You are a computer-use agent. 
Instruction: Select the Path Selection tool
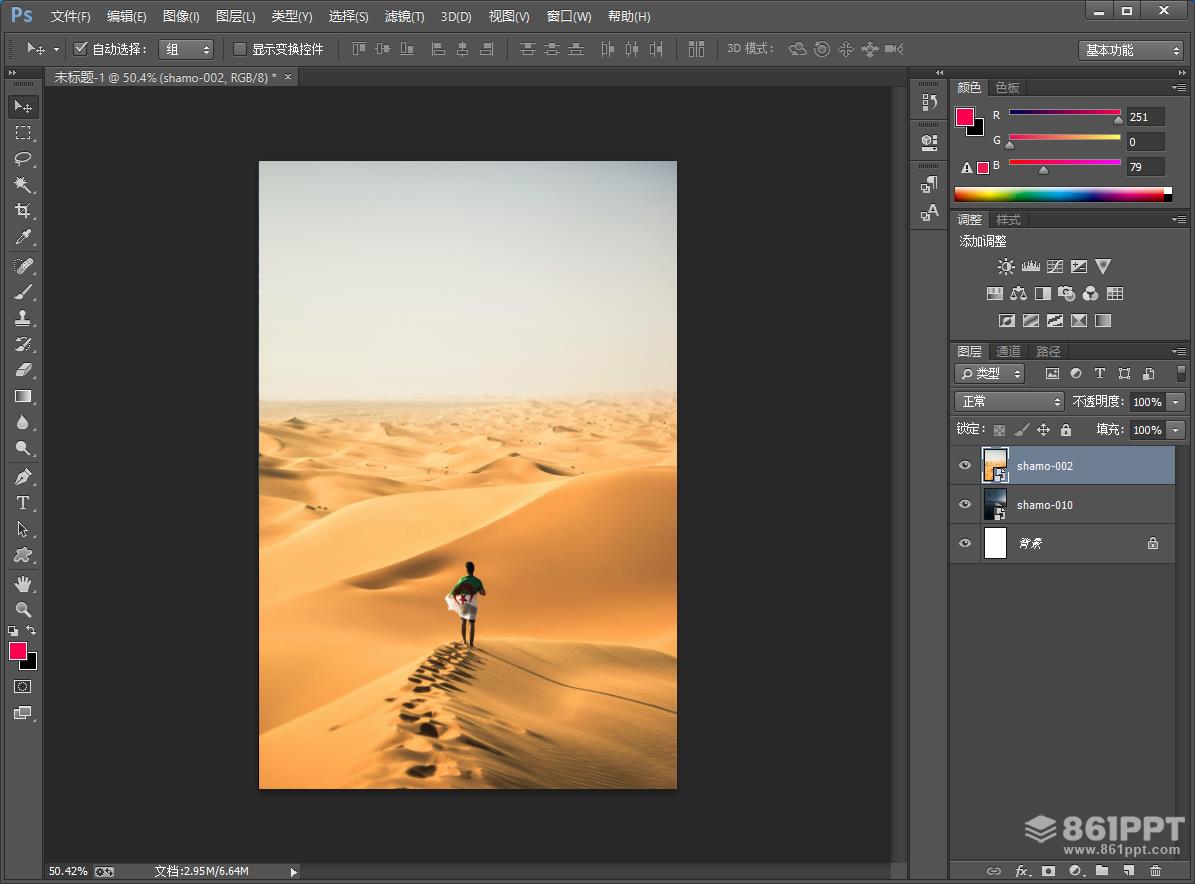point(23,529)
